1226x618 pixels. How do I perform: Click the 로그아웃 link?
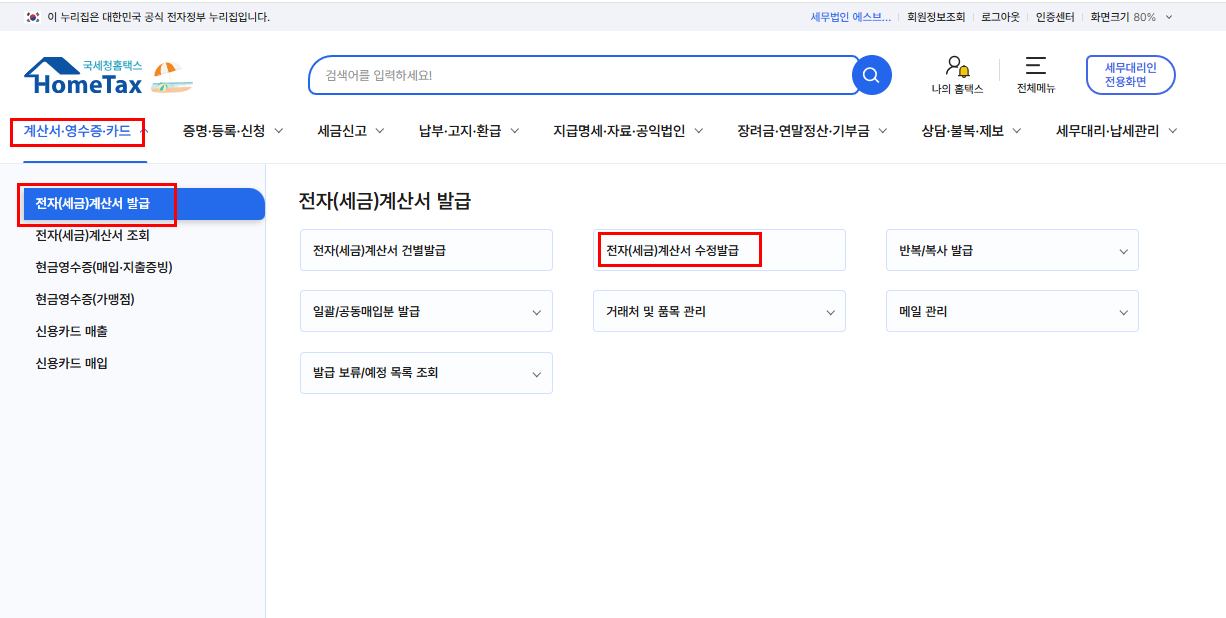1000,17
